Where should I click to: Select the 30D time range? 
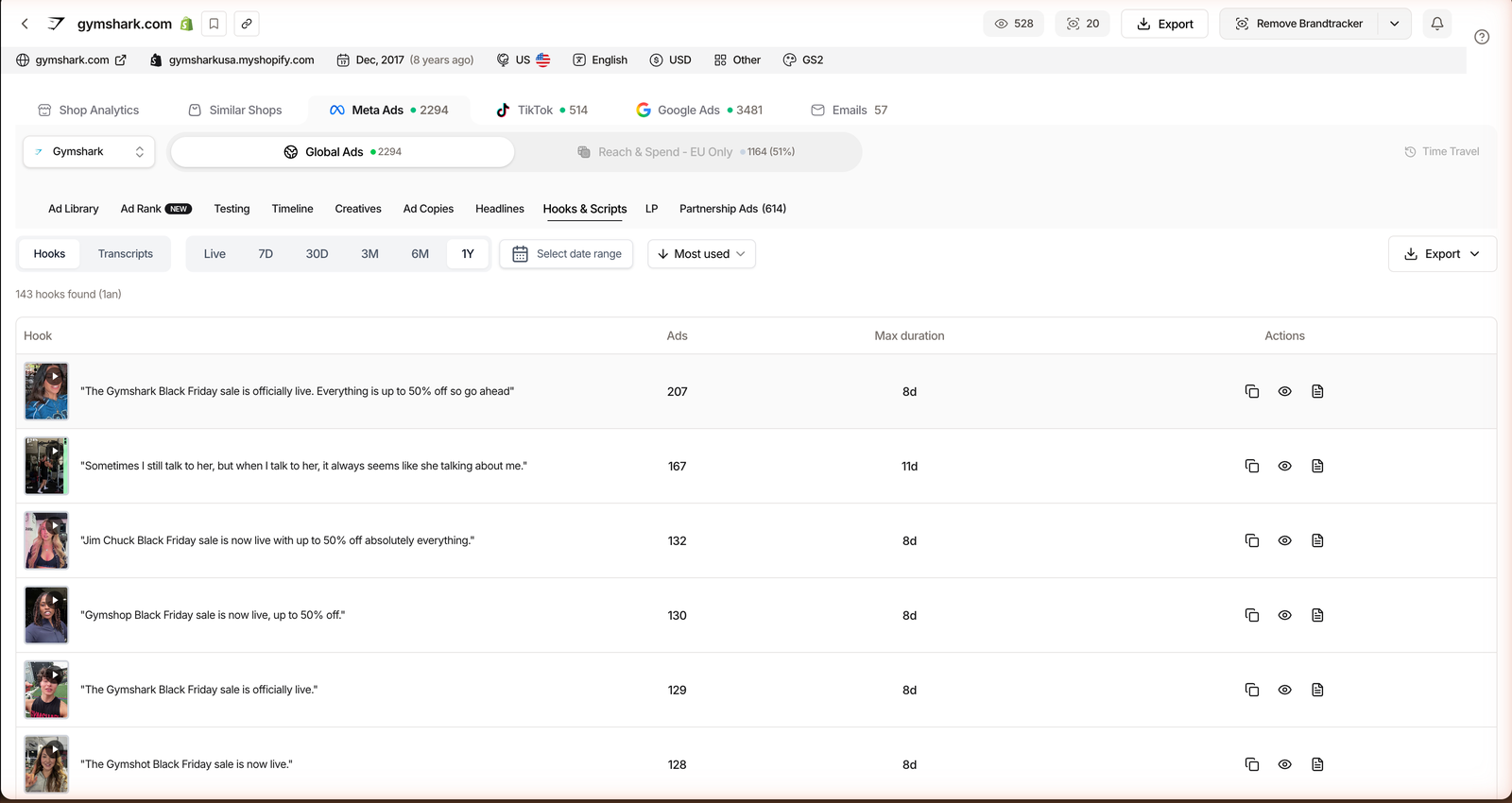317,253
